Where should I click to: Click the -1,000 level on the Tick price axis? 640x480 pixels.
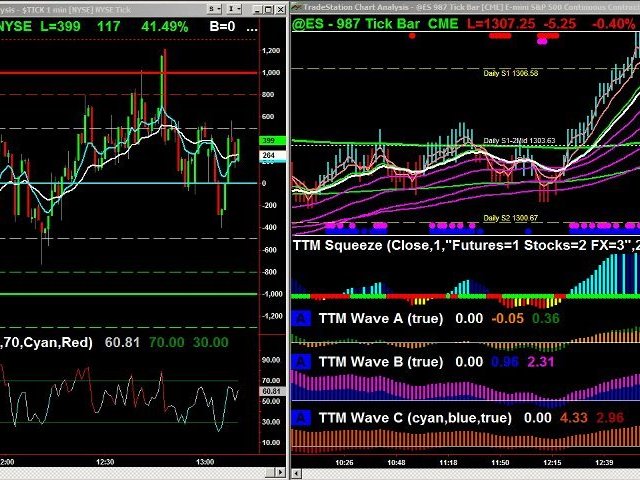[x=272, y=294]
